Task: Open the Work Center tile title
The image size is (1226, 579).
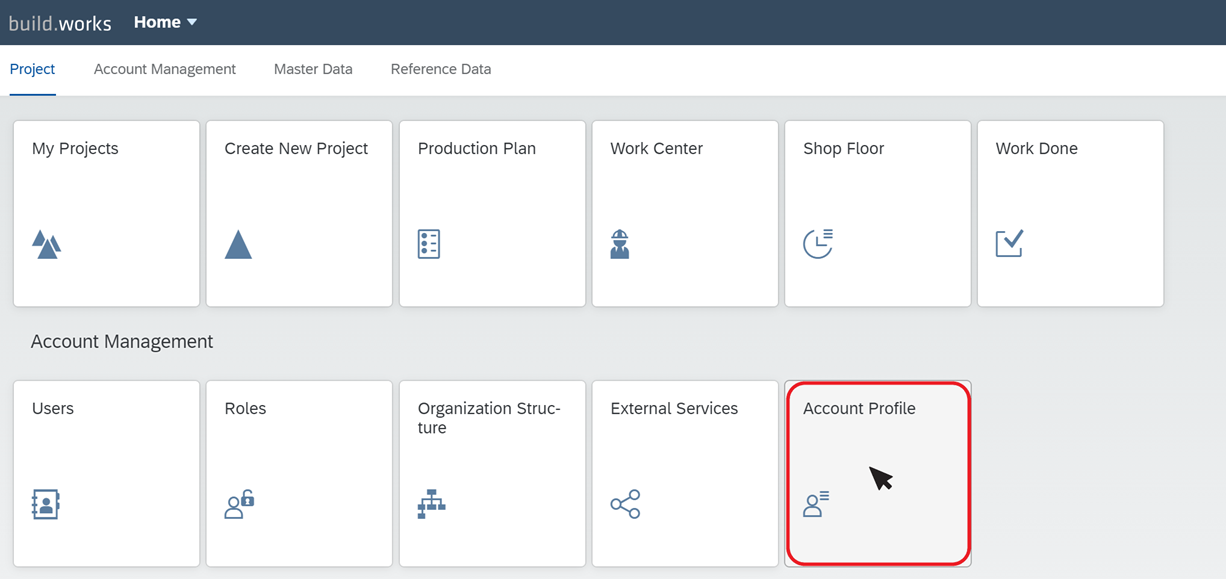Action: [x=656, y=148]
